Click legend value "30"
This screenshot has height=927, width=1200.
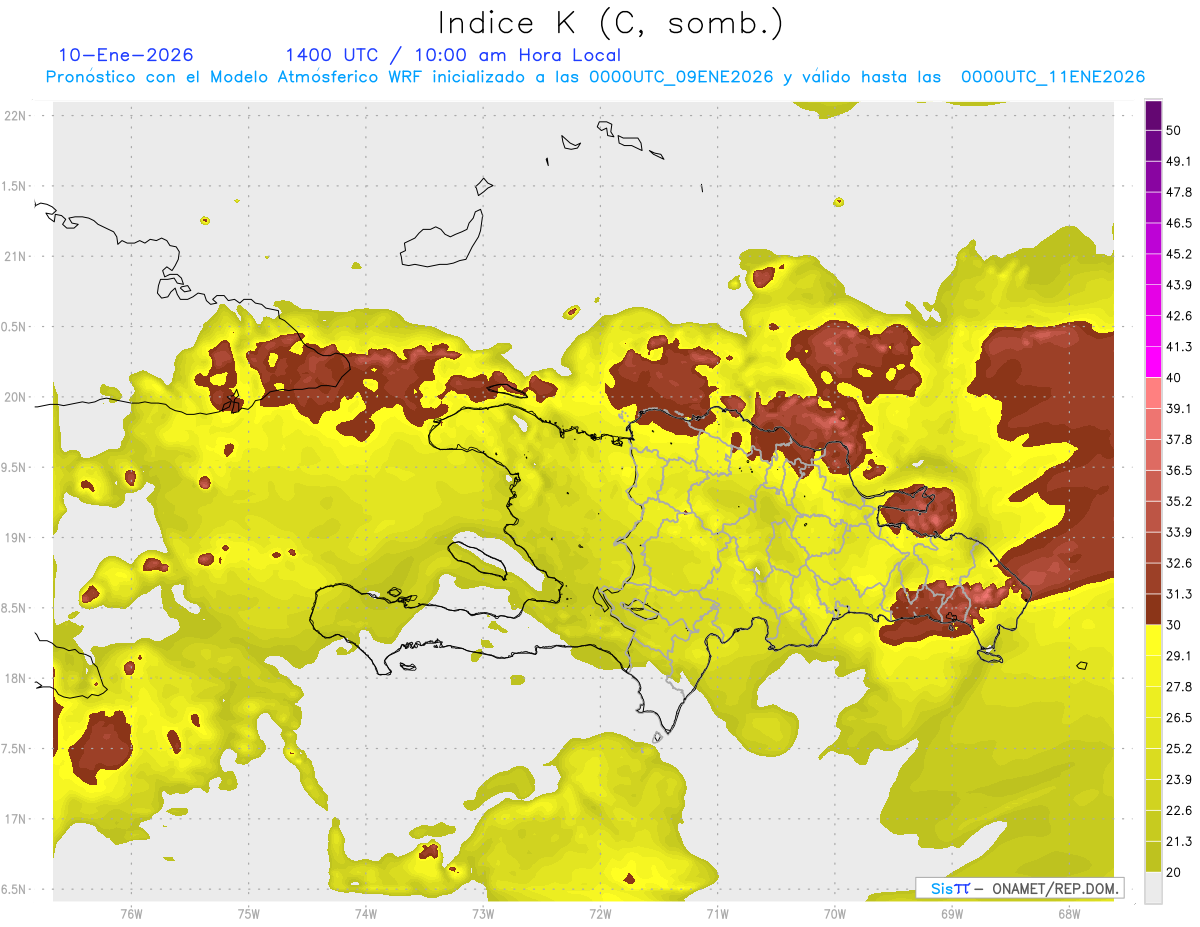[1174, 625]
